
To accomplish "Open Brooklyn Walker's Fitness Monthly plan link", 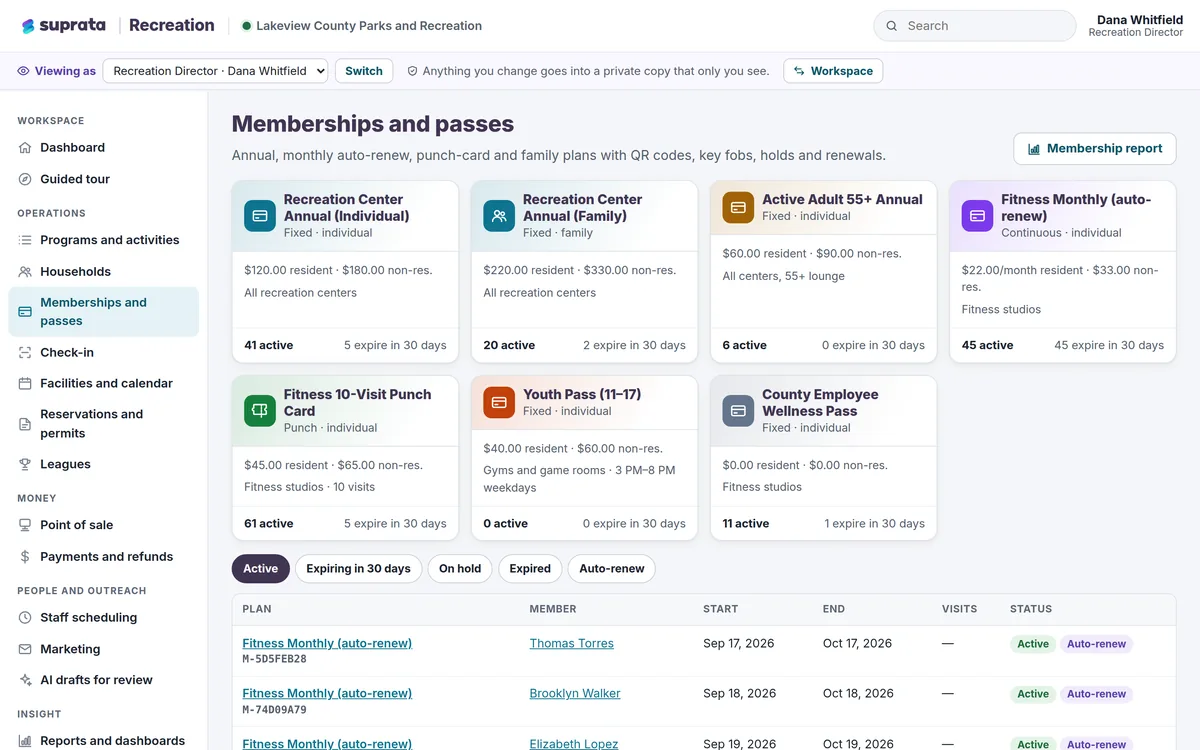I will tap(327, 694).
